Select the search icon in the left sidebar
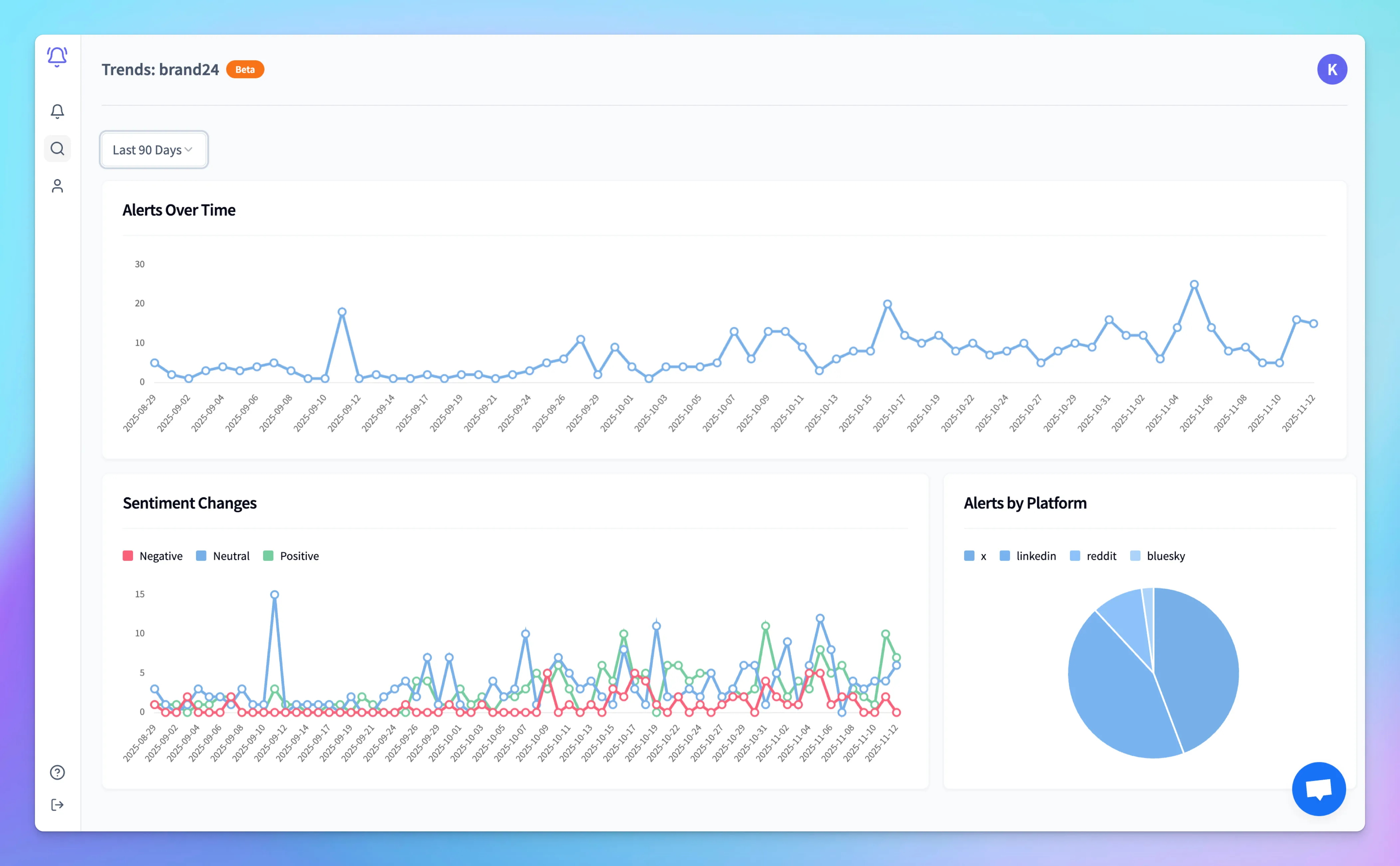1400x866 pixels. pyautogui.click(x=57, y=148)
